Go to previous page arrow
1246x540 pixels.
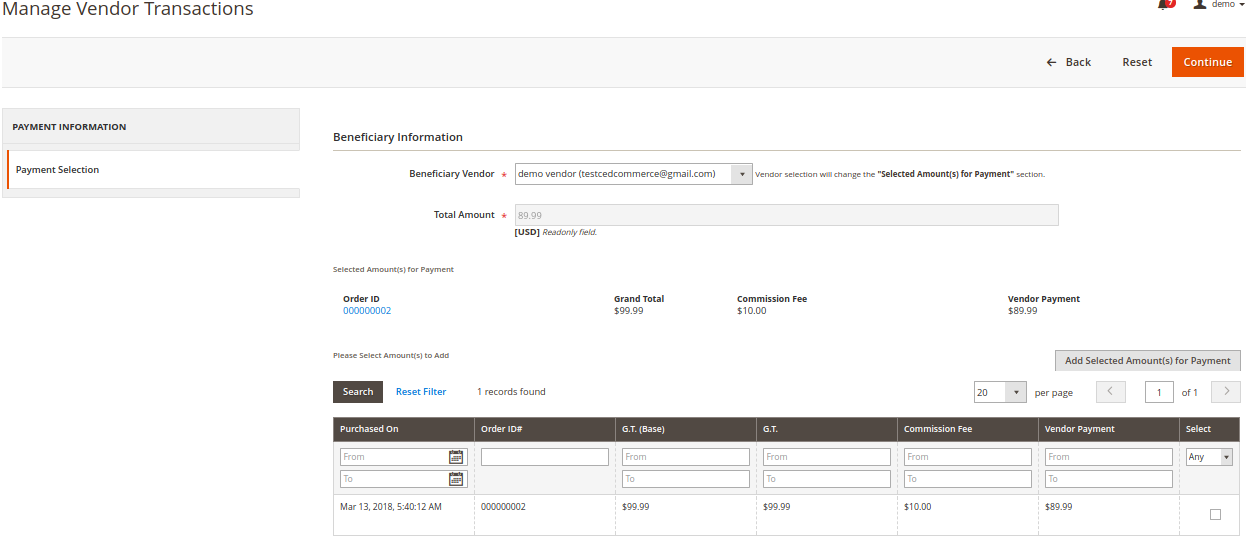1111,392
